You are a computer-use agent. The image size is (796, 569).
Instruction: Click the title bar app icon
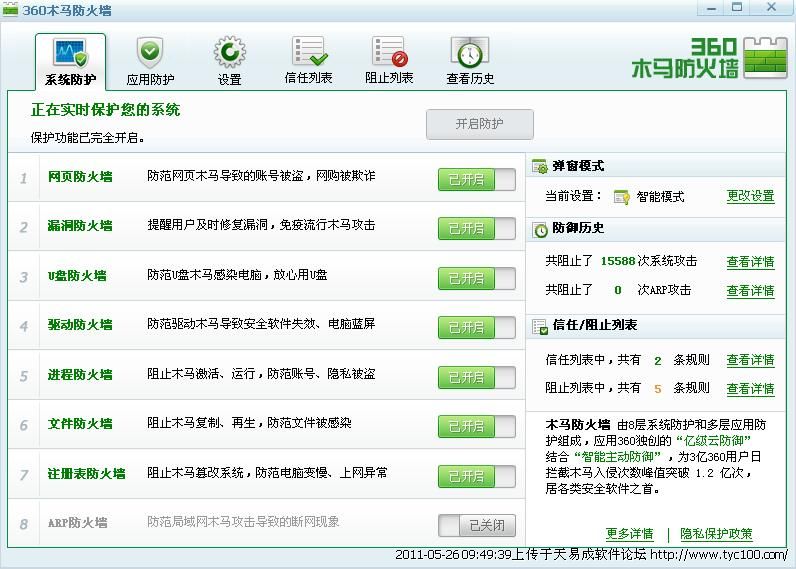click(10, 9)
